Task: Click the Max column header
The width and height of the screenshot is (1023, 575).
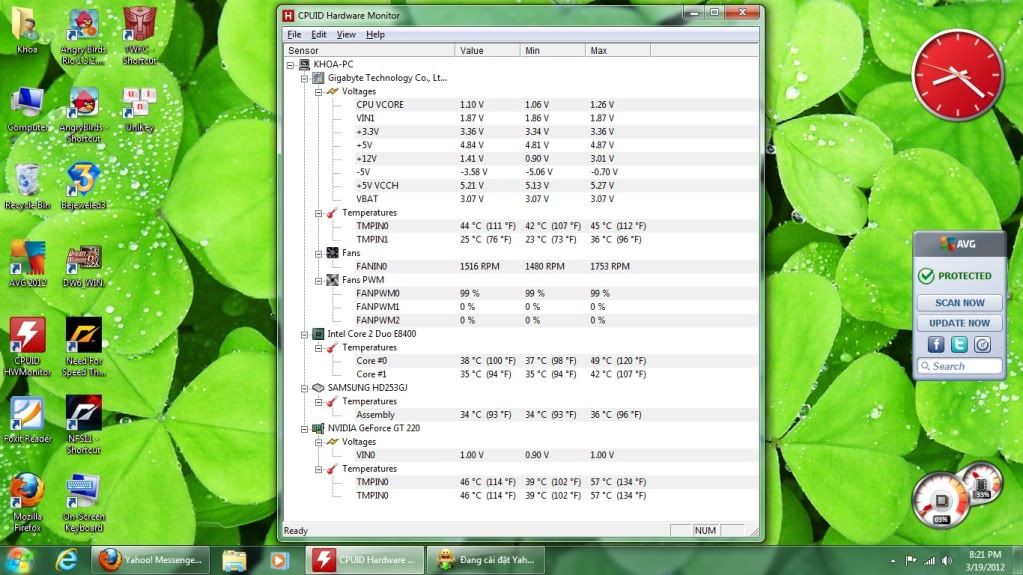Action: (x=599, y=50)
